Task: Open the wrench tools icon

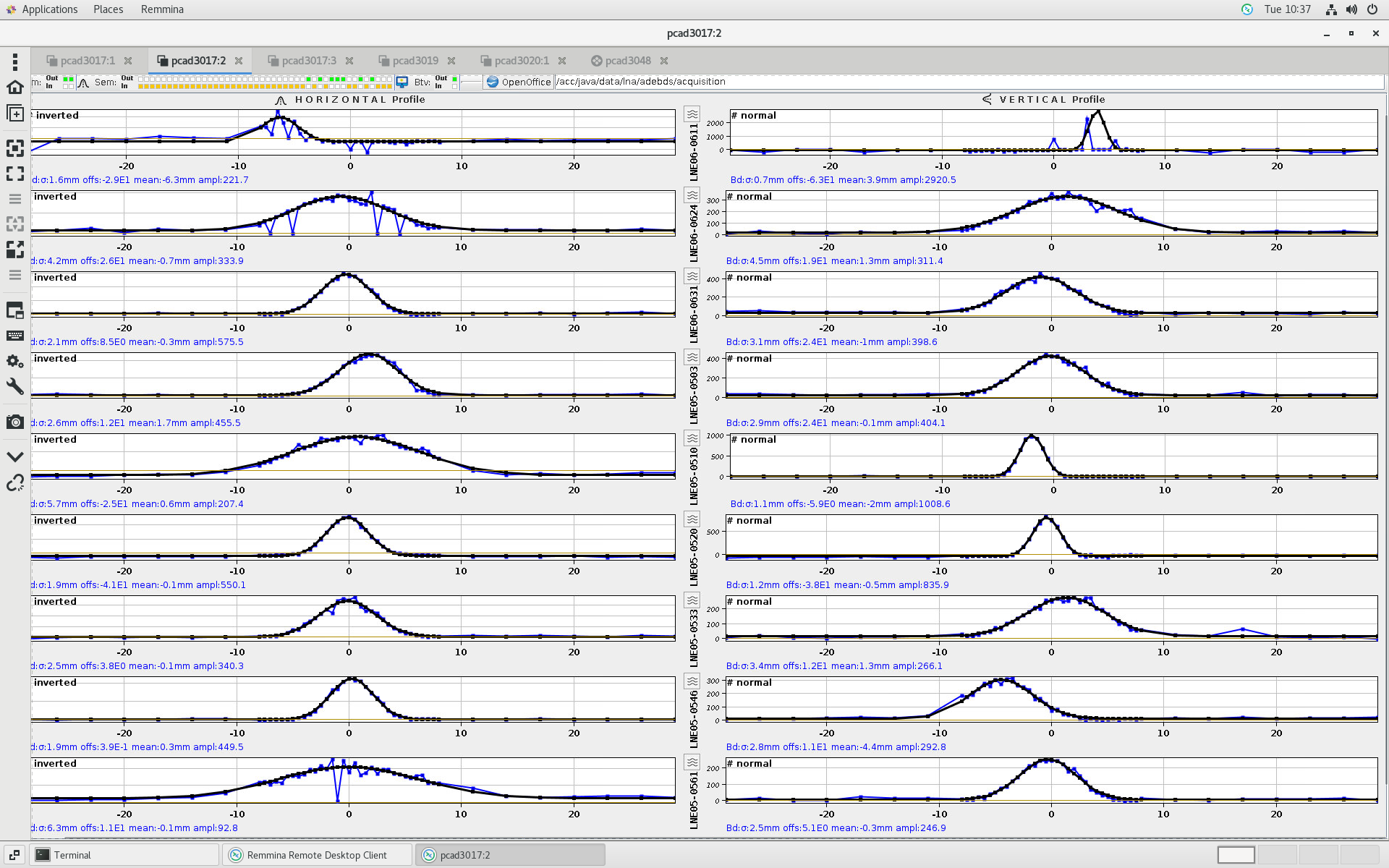Action: tap(14, 386)
